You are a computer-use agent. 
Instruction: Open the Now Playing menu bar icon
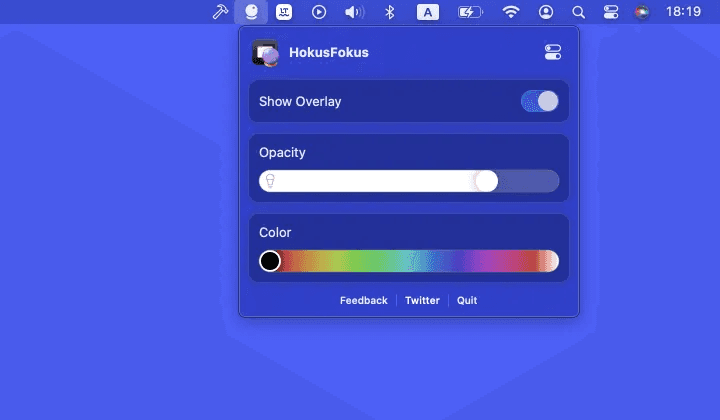coord(319,12)
